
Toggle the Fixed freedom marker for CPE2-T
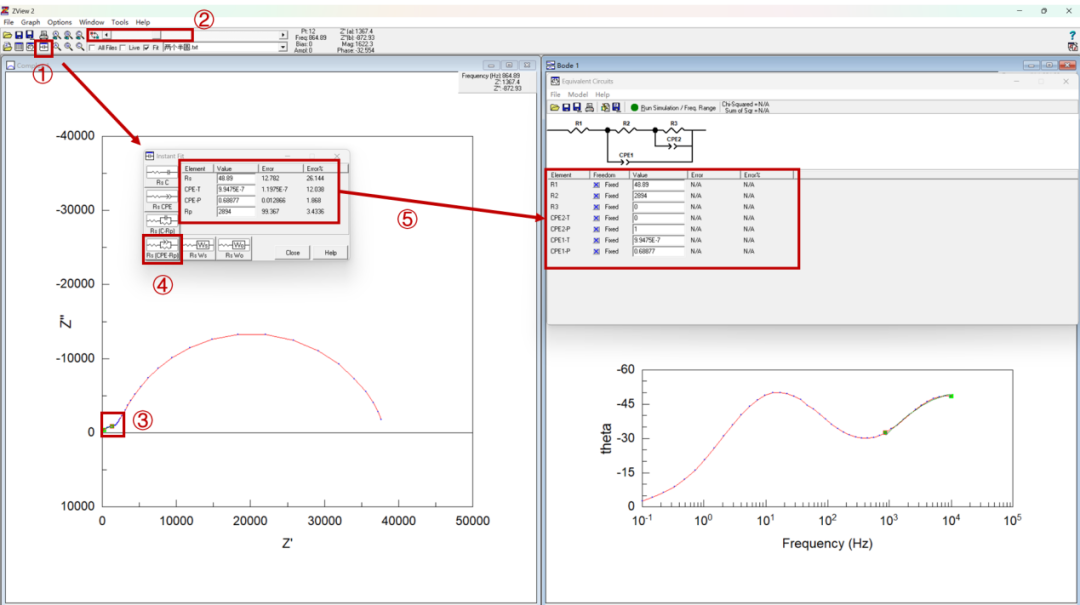(x=596, y=218)
